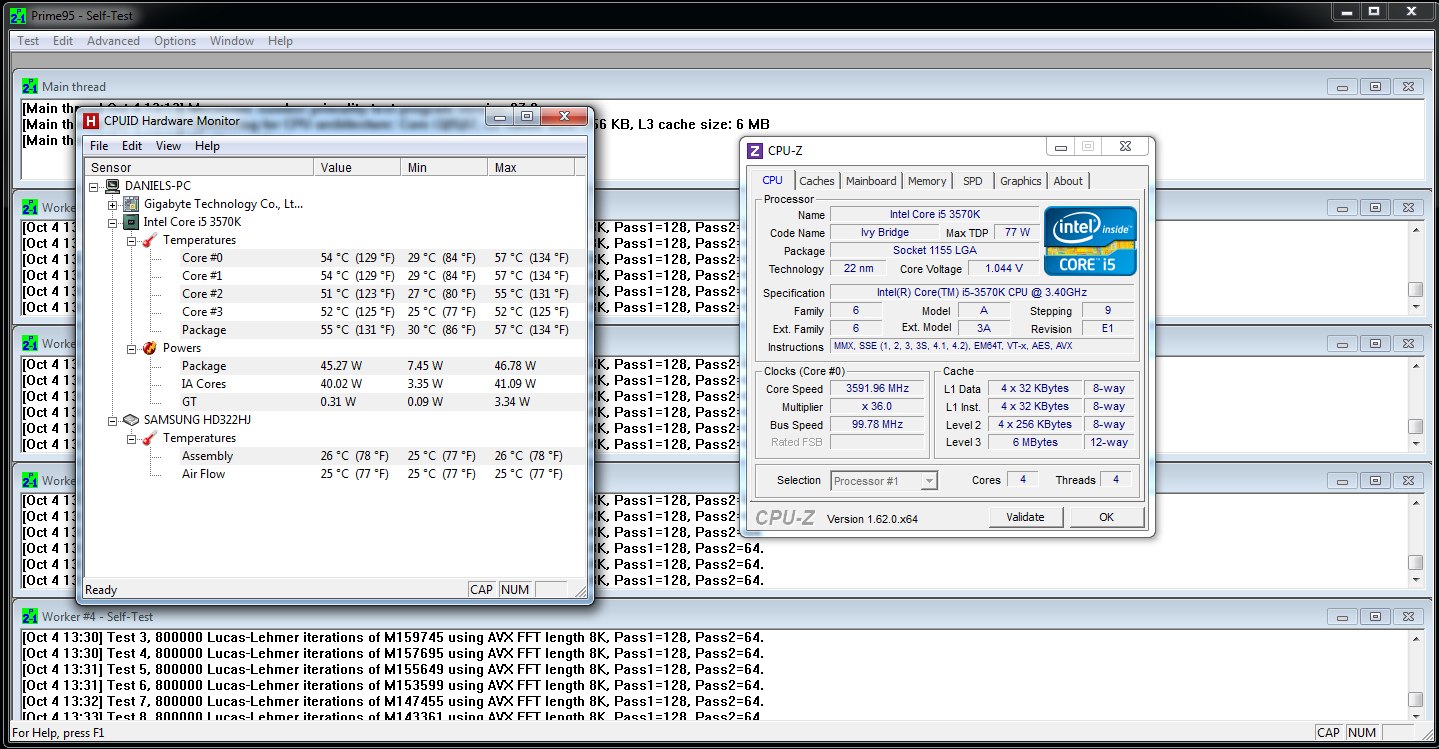This screenshot has width=1439, height=749.
Task: Open the File menu in Hardware Monitor
Action: tap(99, 146)
